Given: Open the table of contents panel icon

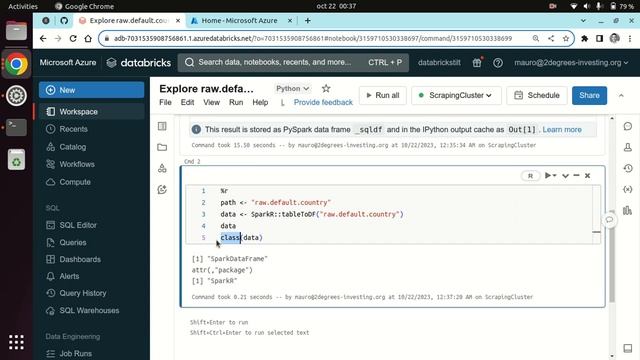Looking at the screenshot, I should [x=162, y=126].
